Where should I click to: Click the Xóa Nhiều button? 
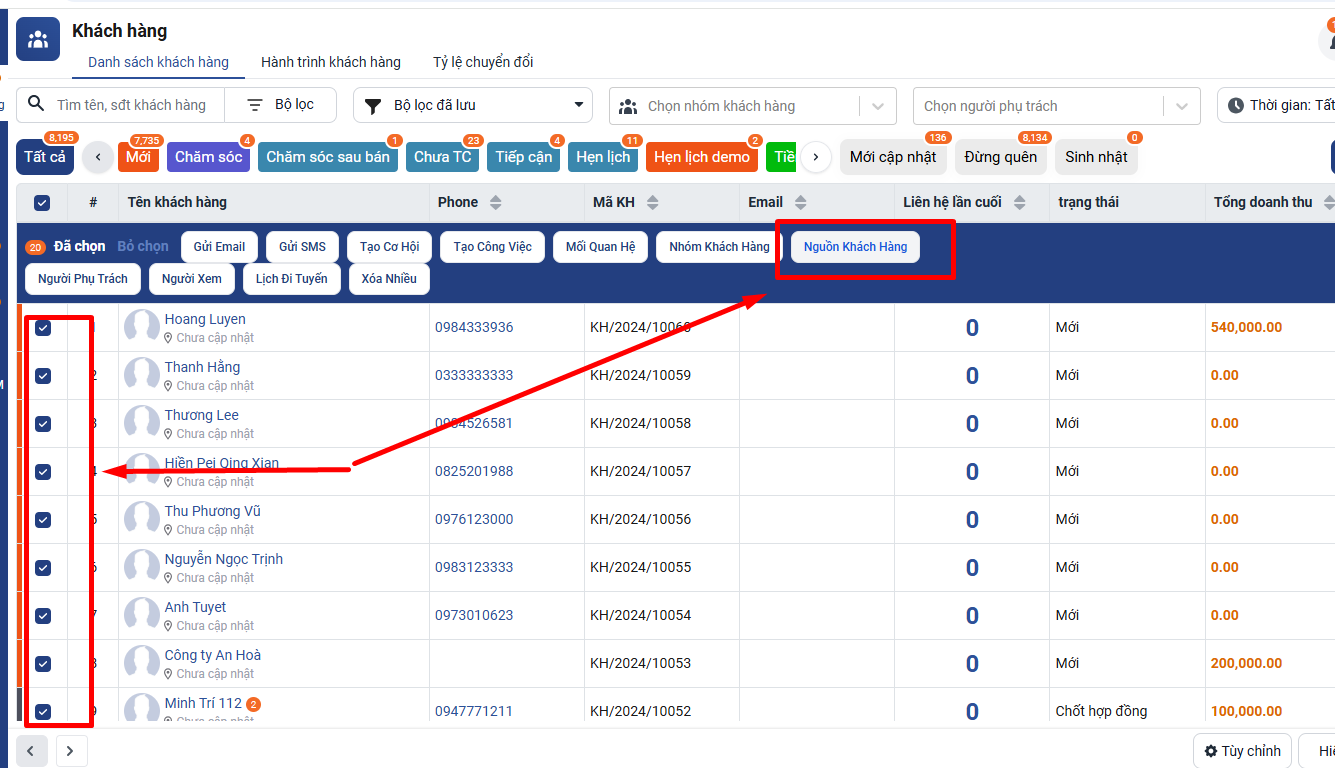click(x=389, y=279)
